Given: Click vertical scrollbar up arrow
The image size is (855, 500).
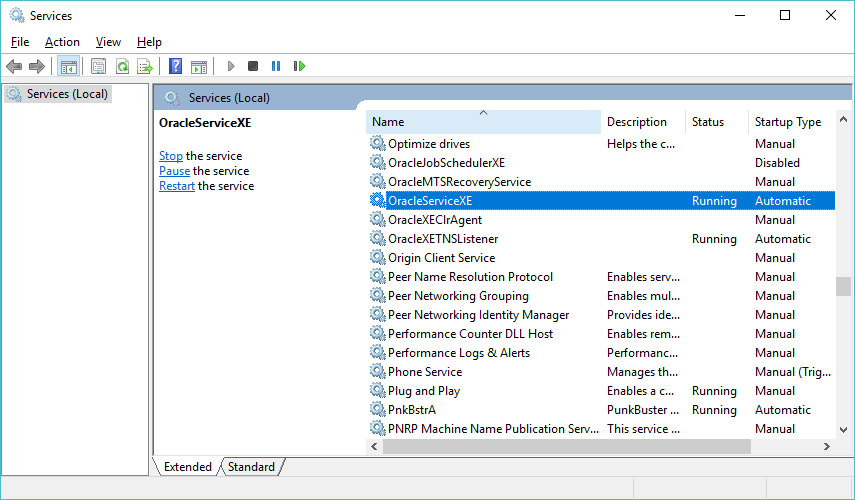Looking at the screenshot, I should coord(844,119).
